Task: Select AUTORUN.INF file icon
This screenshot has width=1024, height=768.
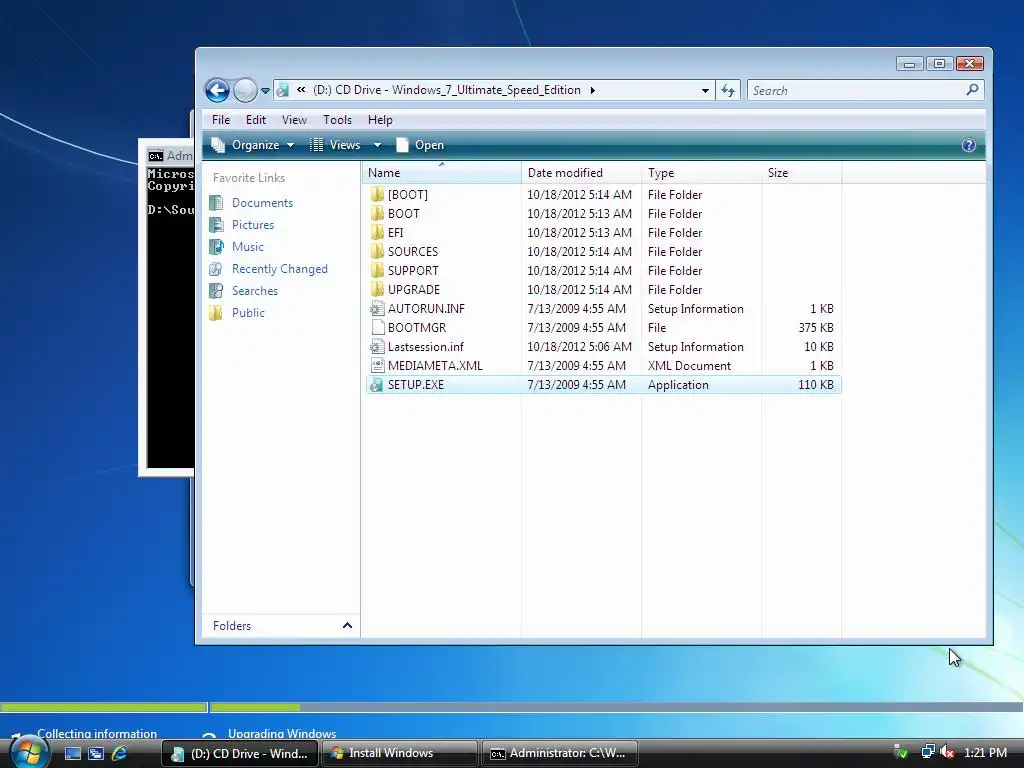Action: point(377,308)
